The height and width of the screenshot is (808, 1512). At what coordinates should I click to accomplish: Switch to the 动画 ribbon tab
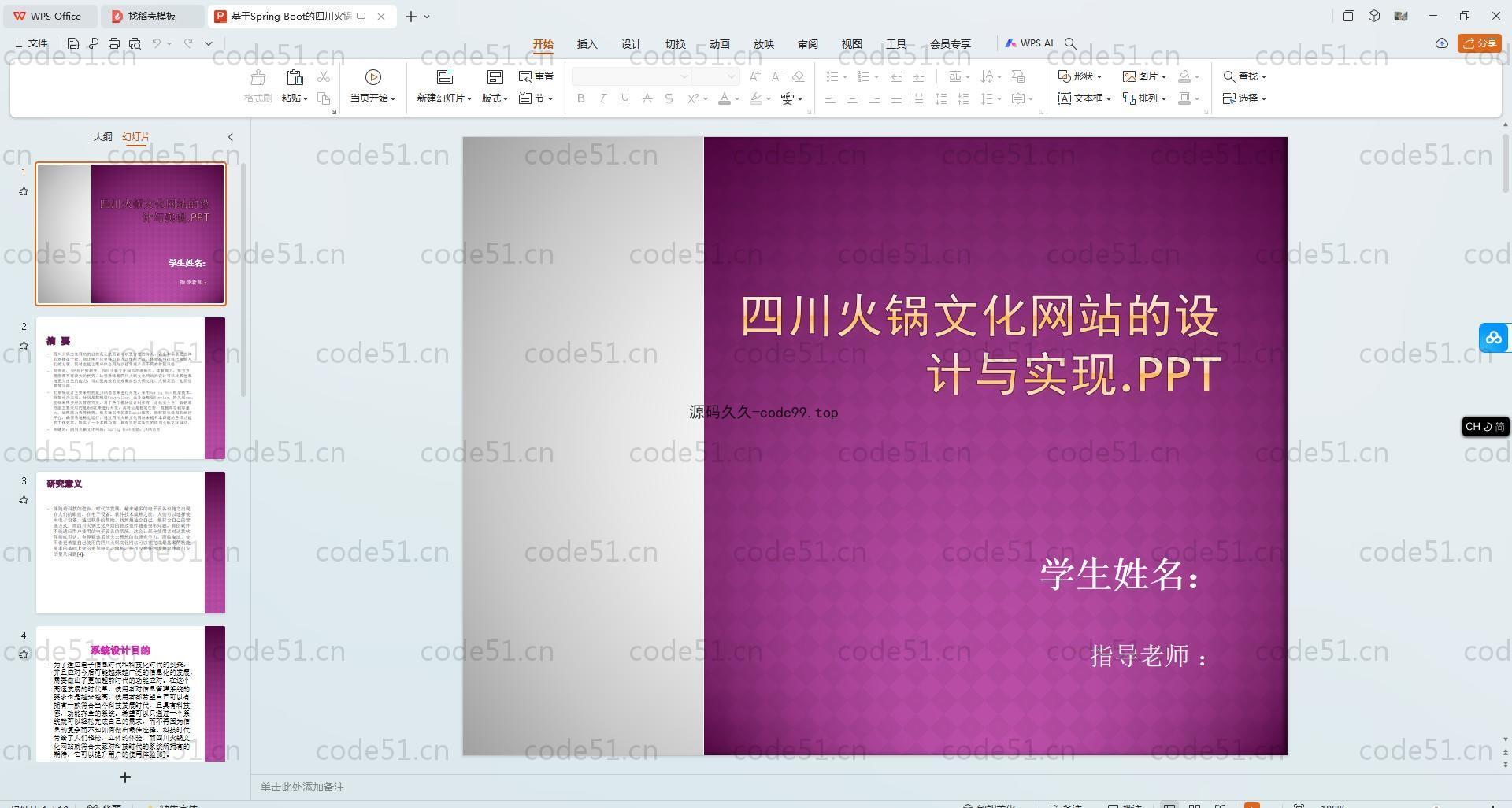[x=720, y=44]
